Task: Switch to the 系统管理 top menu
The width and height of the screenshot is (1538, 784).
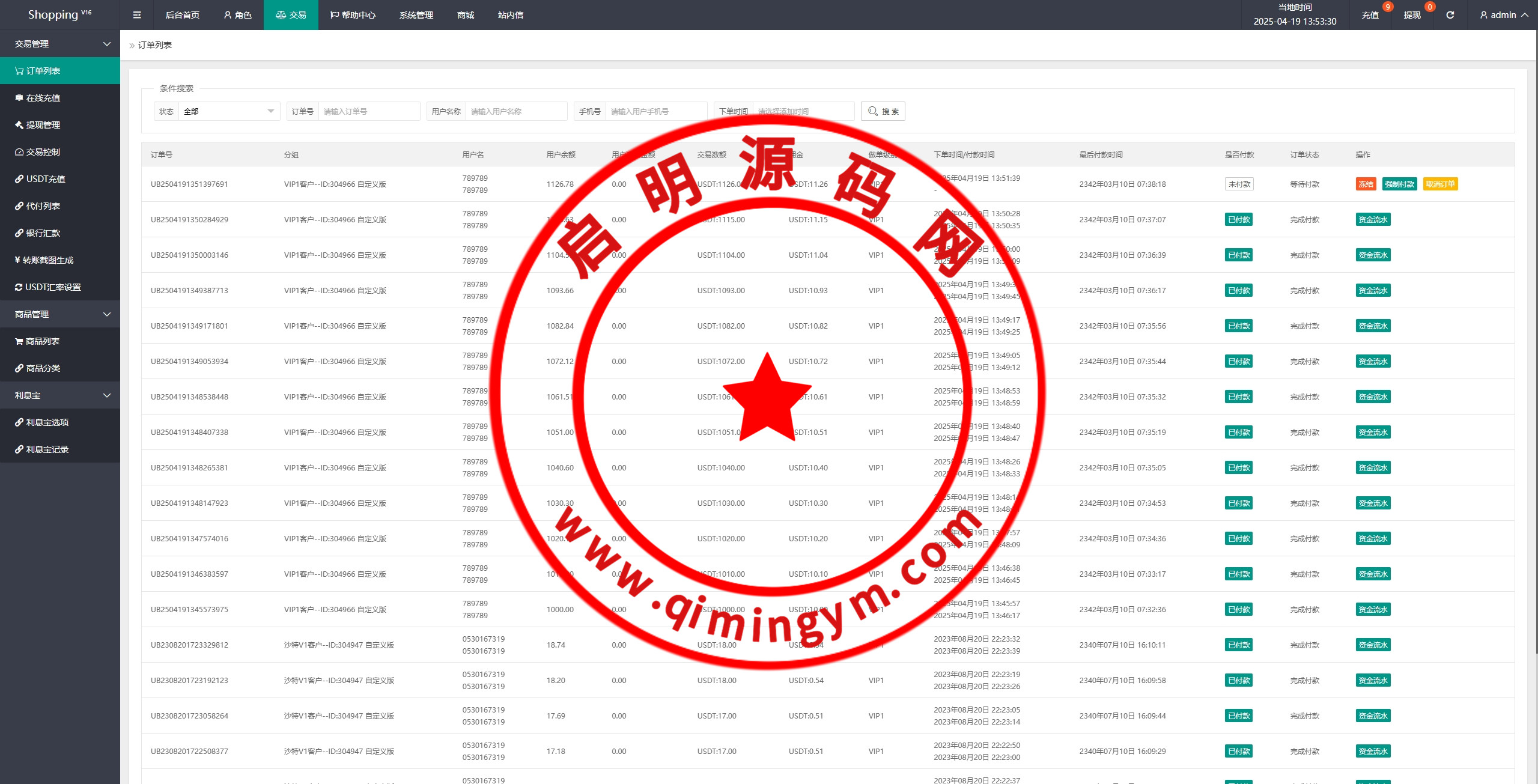Action: pos(416,15)
